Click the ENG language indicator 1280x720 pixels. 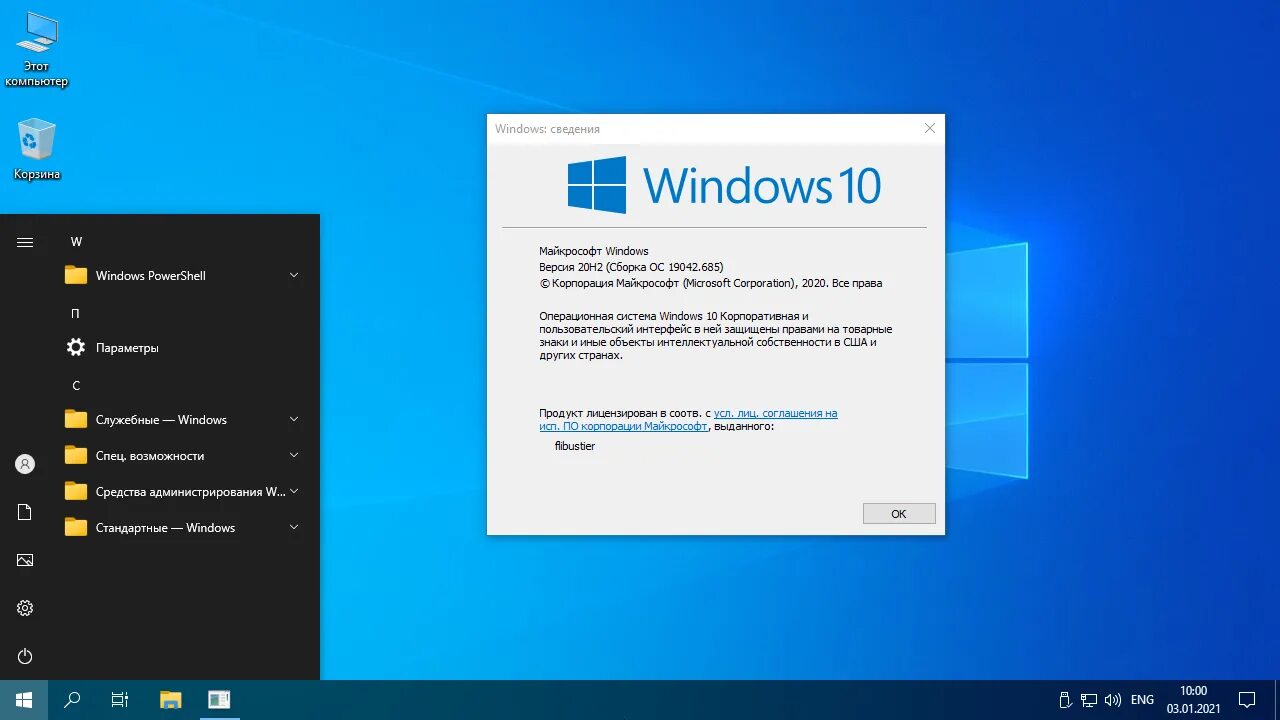pos(1142,700)
